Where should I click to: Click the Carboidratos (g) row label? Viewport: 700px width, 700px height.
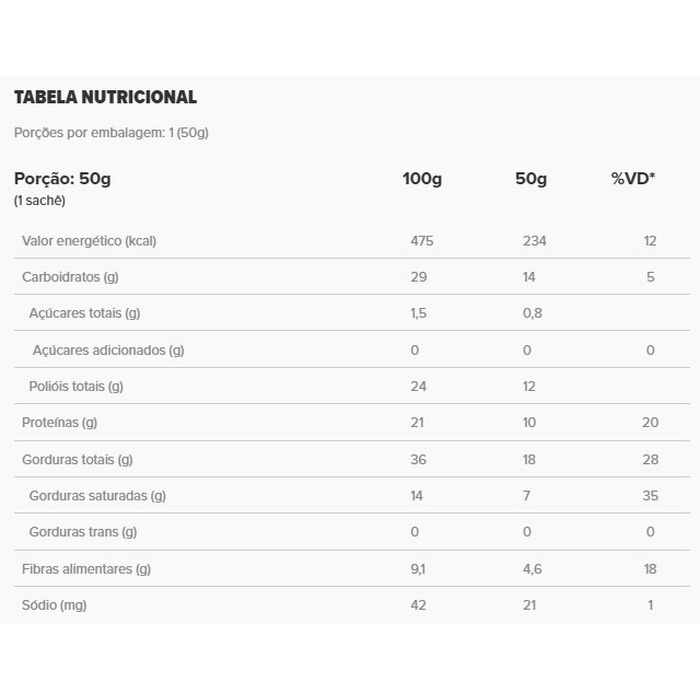76,277
